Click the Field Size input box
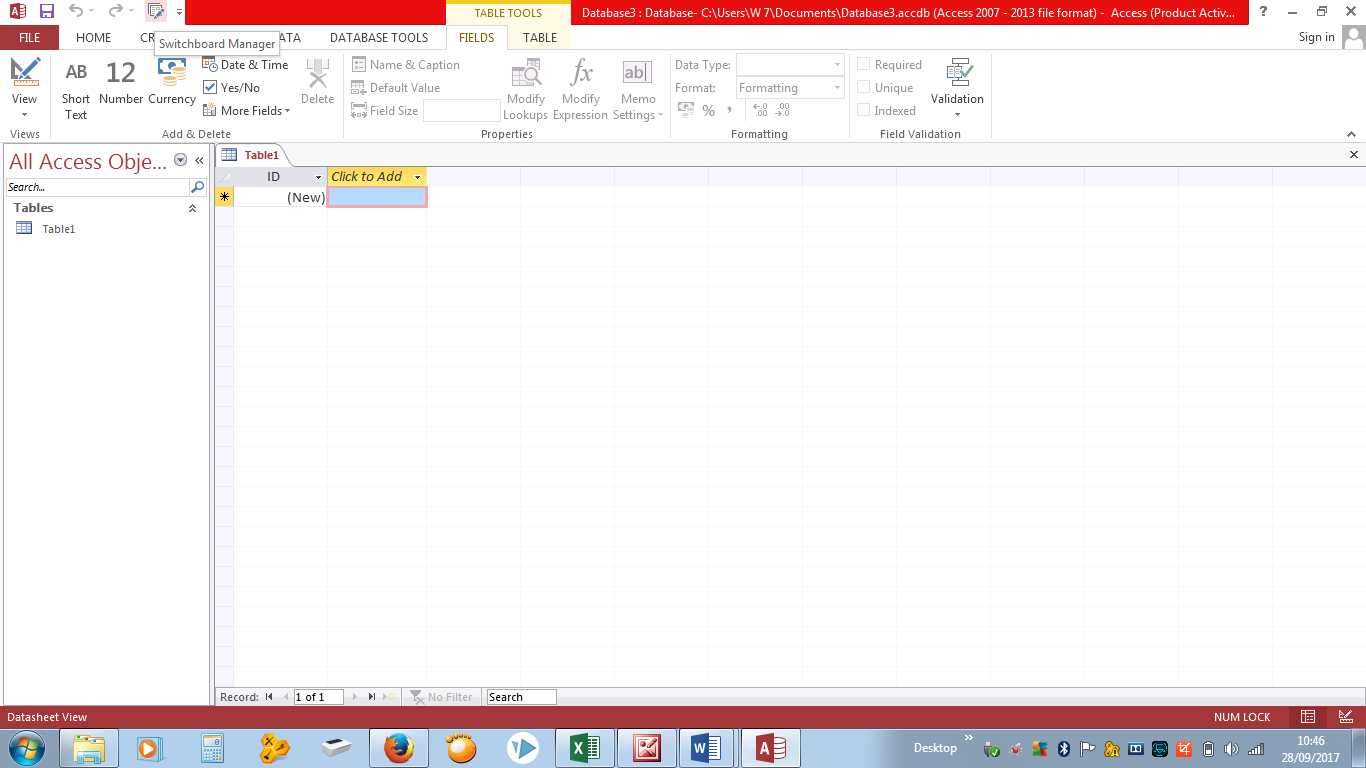The image size is (1366, 768). coord(461,110)
